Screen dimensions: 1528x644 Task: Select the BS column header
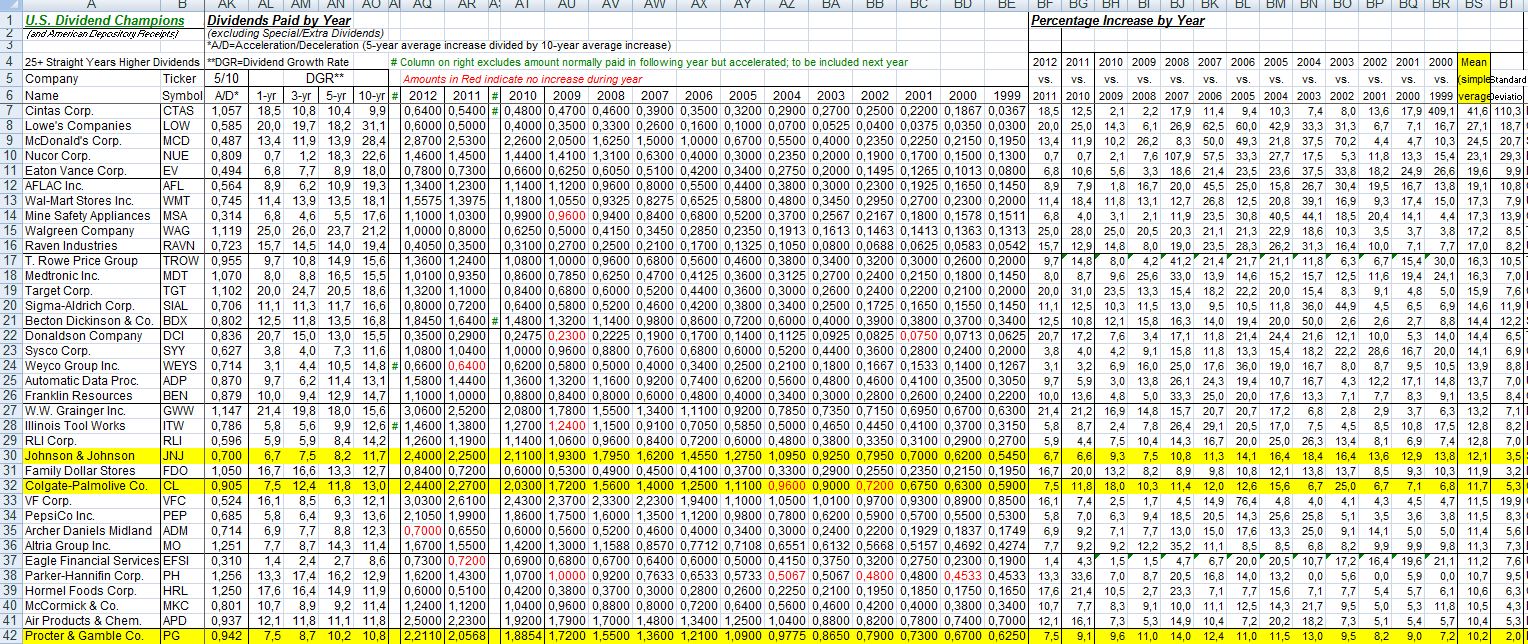pos(1474,5)
